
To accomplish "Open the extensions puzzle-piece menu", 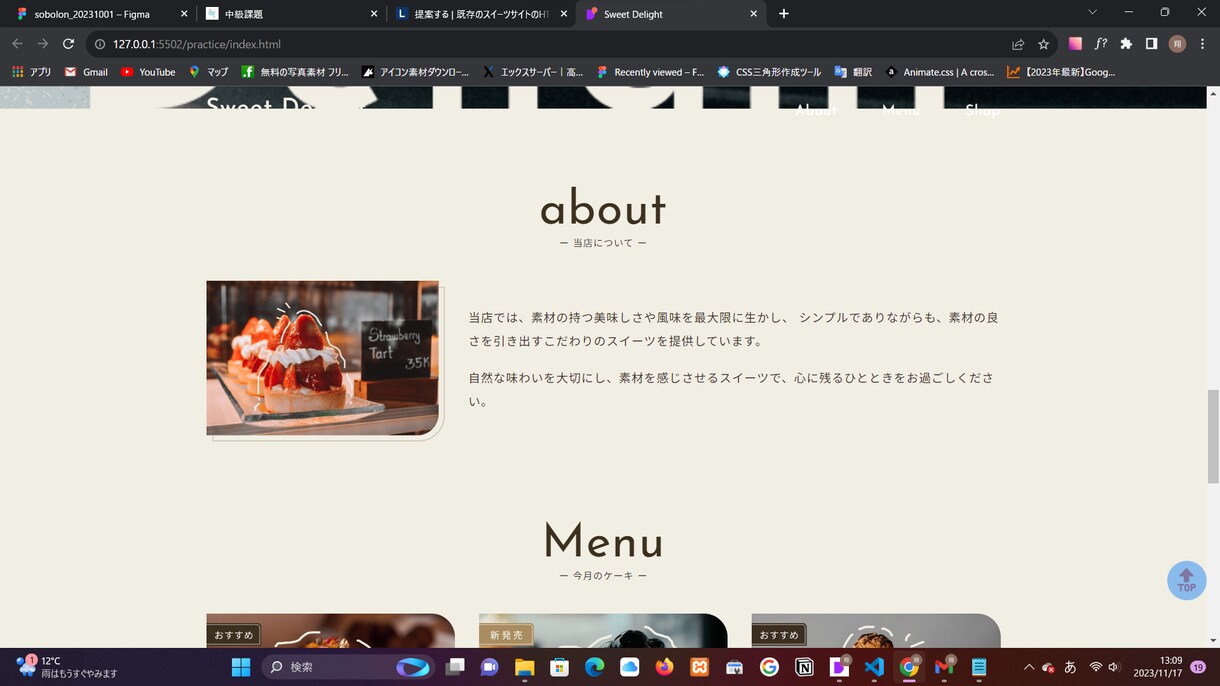I will coord(1126,44).
